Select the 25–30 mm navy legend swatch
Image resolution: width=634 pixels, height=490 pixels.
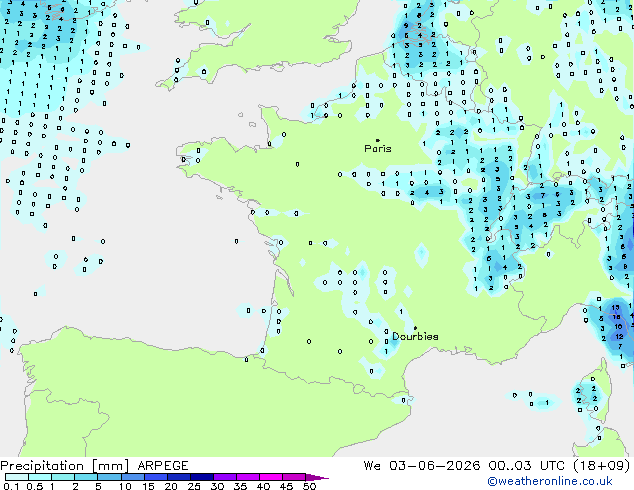pos(202,477)
